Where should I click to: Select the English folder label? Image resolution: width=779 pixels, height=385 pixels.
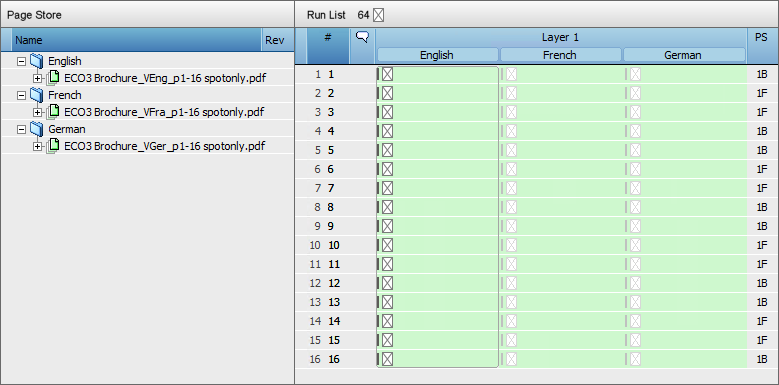point(65,62)
